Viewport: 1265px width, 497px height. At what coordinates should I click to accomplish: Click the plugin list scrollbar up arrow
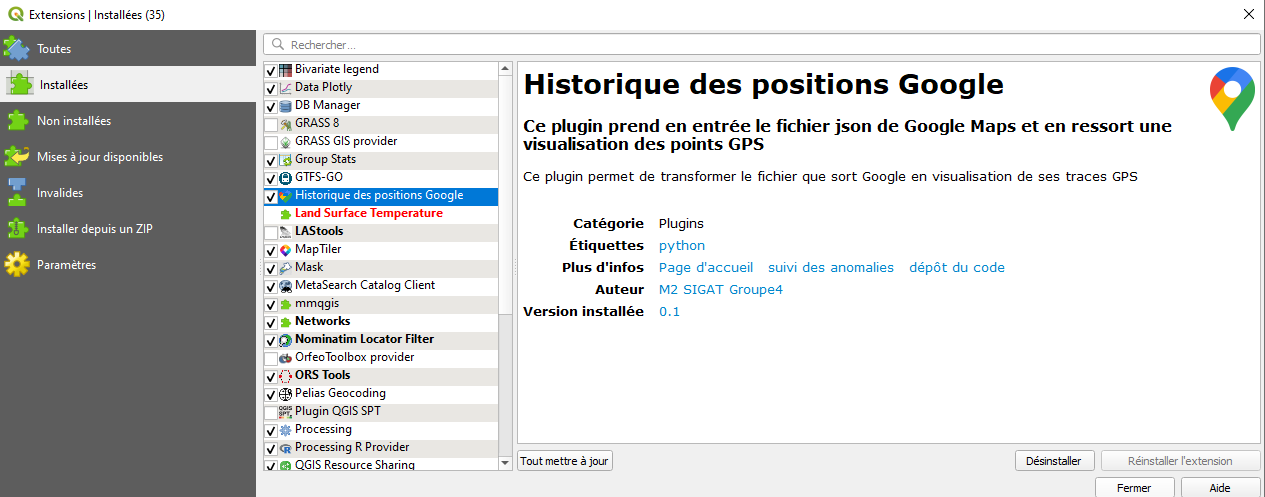505,69
